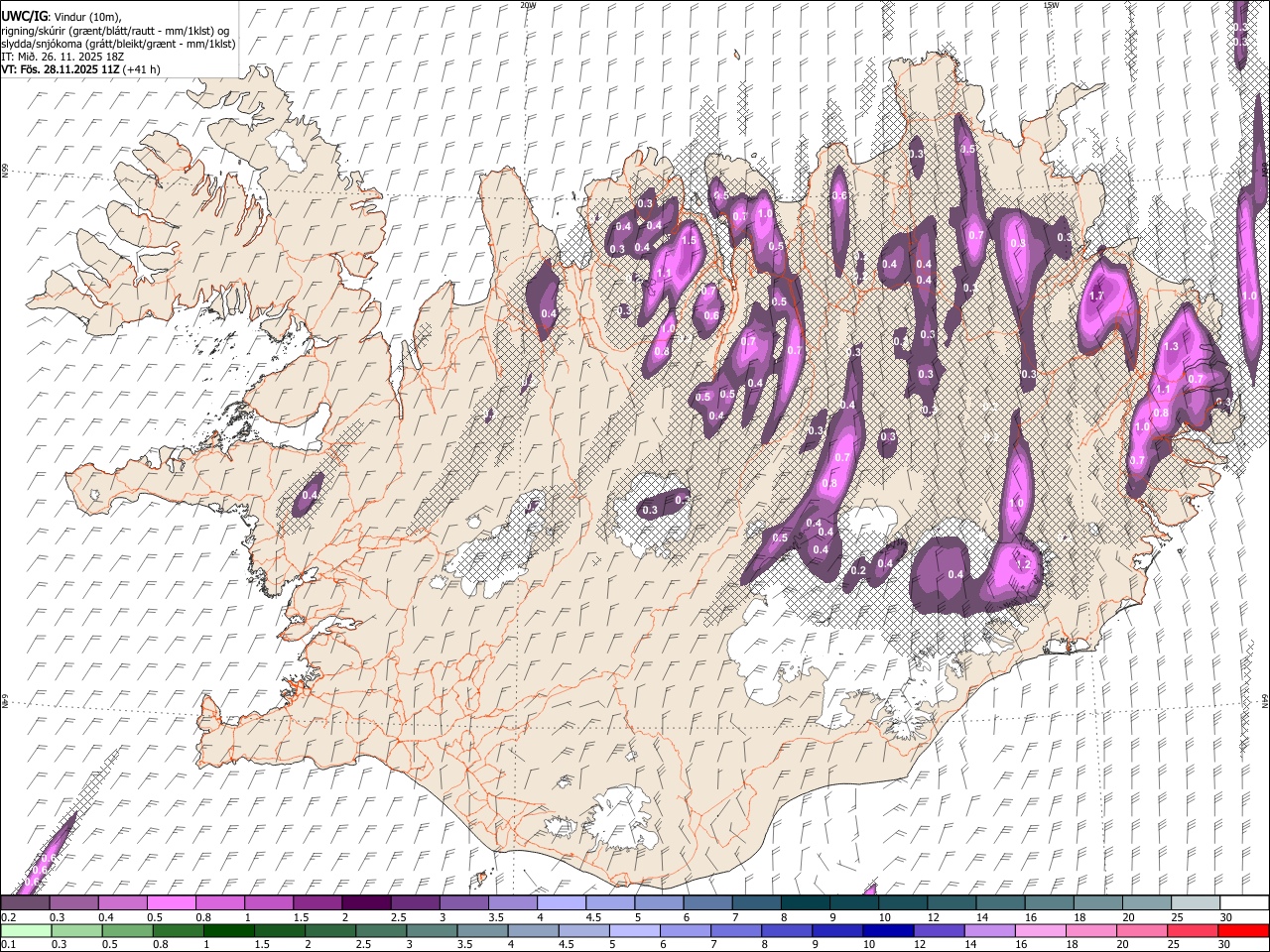Click the 0.4 value on Snæfellsnes peninsula
The width and height of the screenshot is (1270, 952).
click(x=311, y=495)
